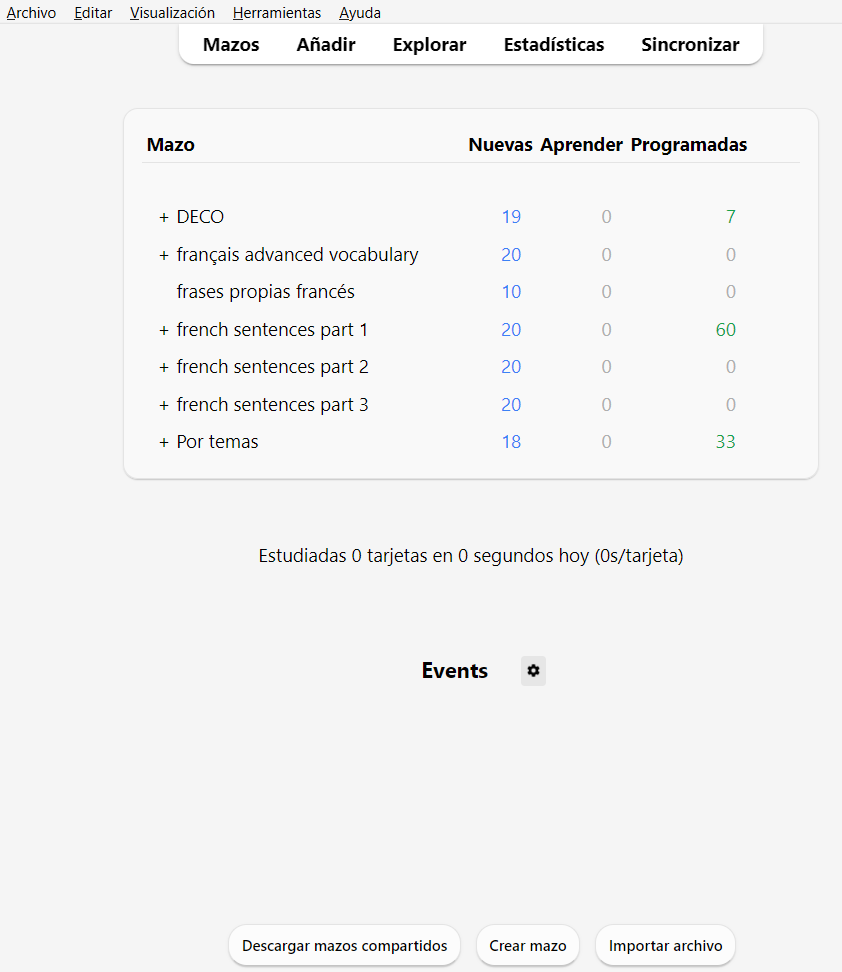
Task: Open the Visualización menu
Action: click(x=172, y=12)
